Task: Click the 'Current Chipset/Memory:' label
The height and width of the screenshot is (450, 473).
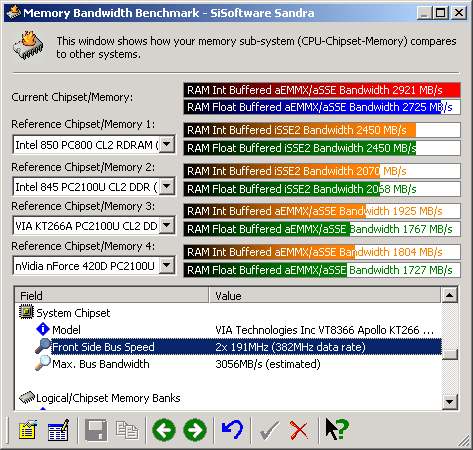Action: (x=72, y=97)
